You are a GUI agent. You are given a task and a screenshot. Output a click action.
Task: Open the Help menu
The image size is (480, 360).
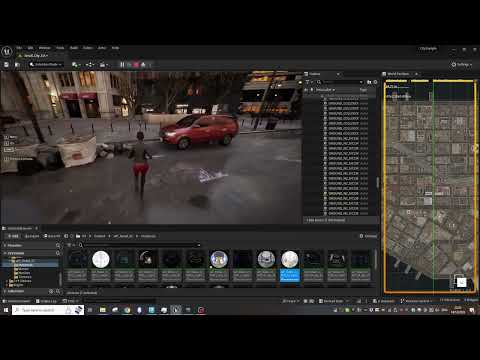point(115,48)
